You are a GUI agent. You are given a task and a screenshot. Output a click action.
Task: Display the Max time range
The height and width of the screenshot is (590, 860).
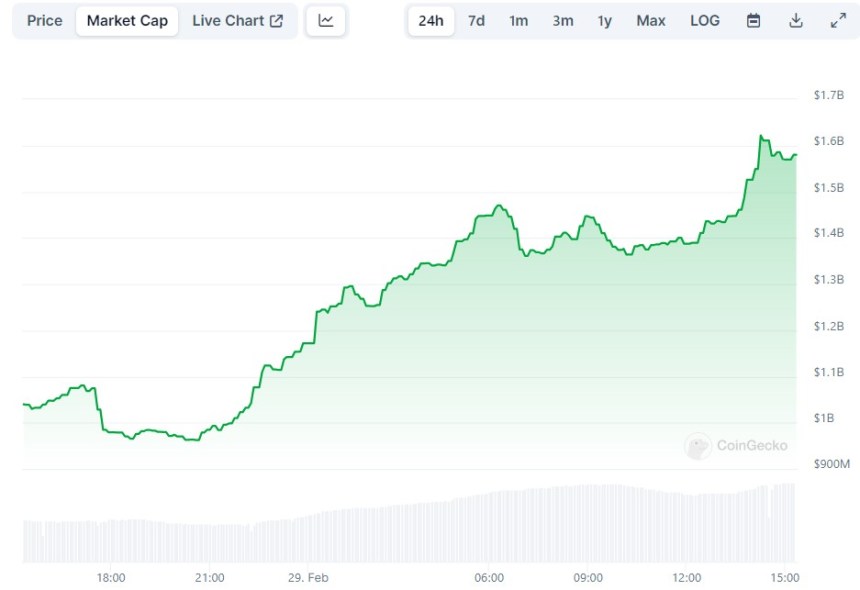coord(651,21)
